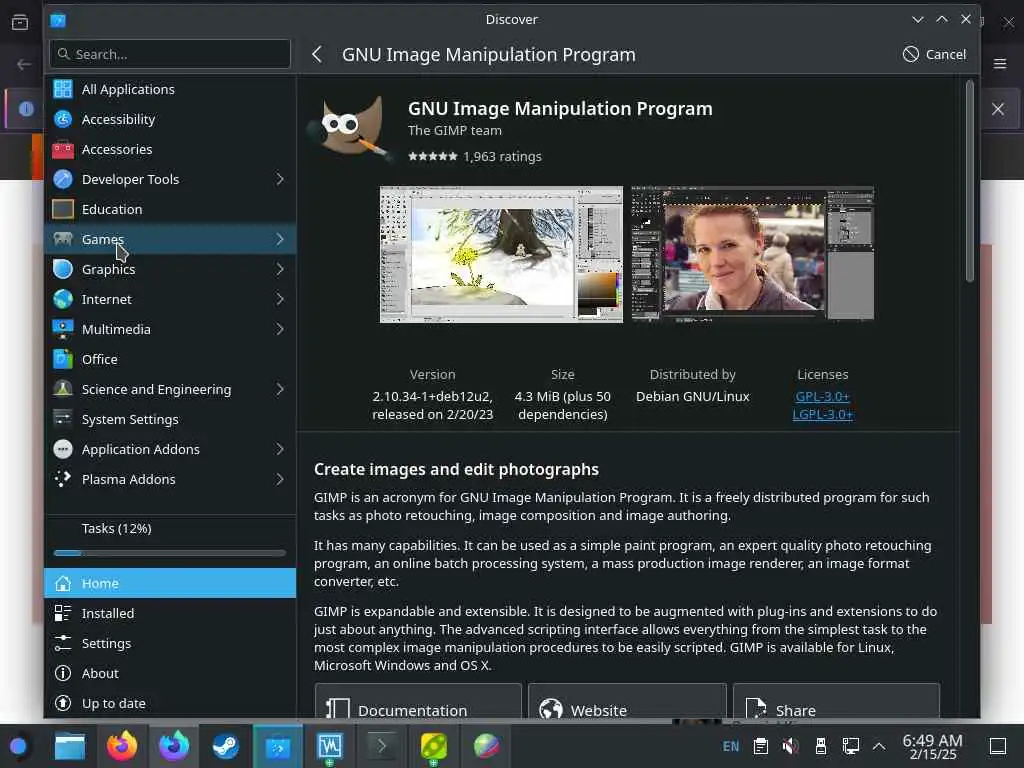Screen dimensions: 1024x768
Task: Click the Show Desktop taskbar button
Action: (x=998, y=746)
